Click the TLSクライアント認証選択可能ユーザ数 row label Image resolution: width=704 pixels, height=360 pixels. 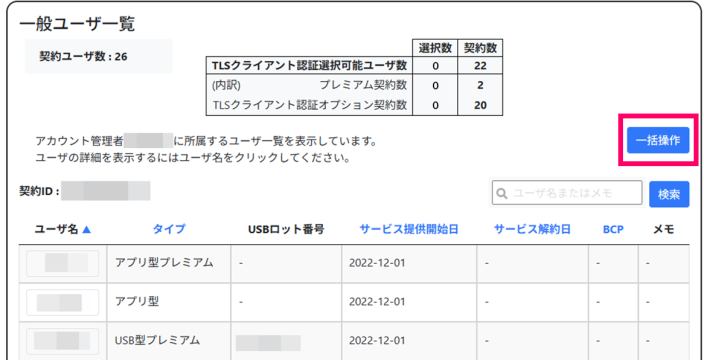coord(309,66)
